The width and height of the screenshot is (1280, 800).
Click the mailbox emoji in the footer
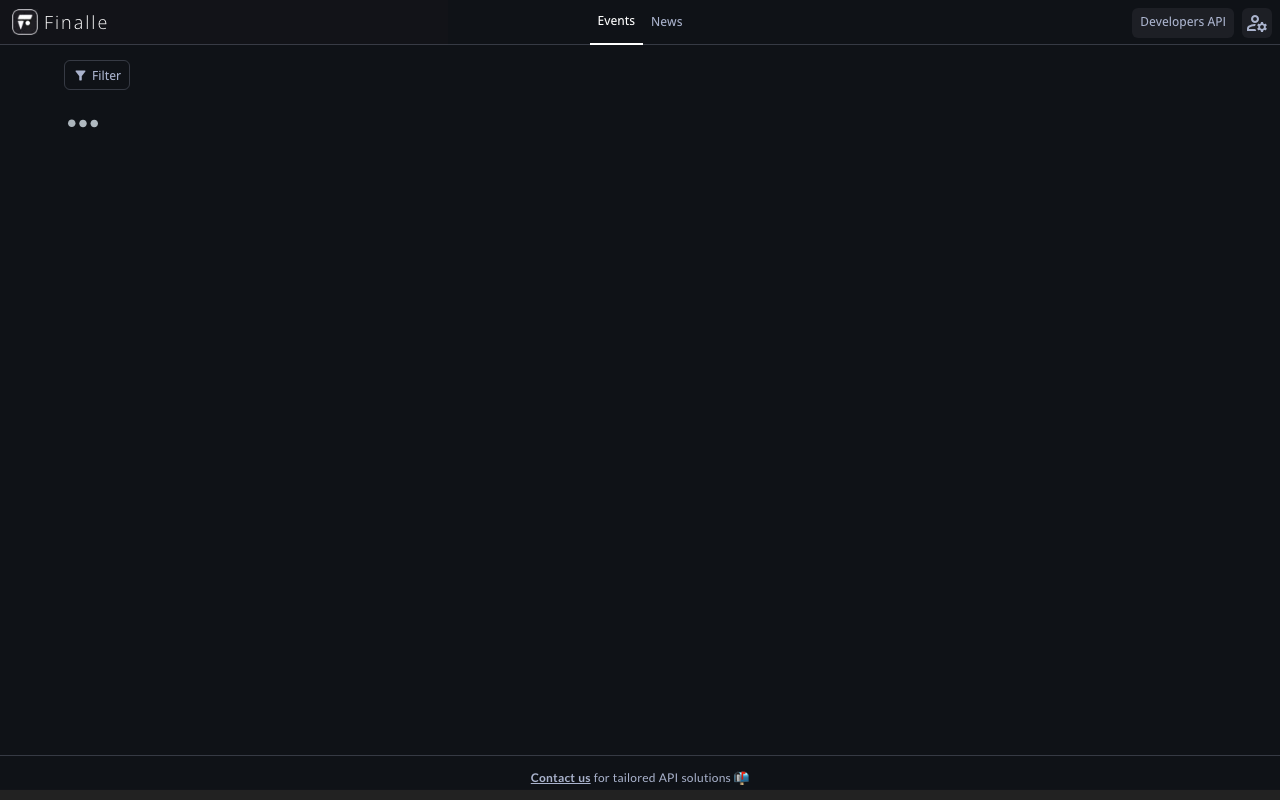(x=741, y=778)
